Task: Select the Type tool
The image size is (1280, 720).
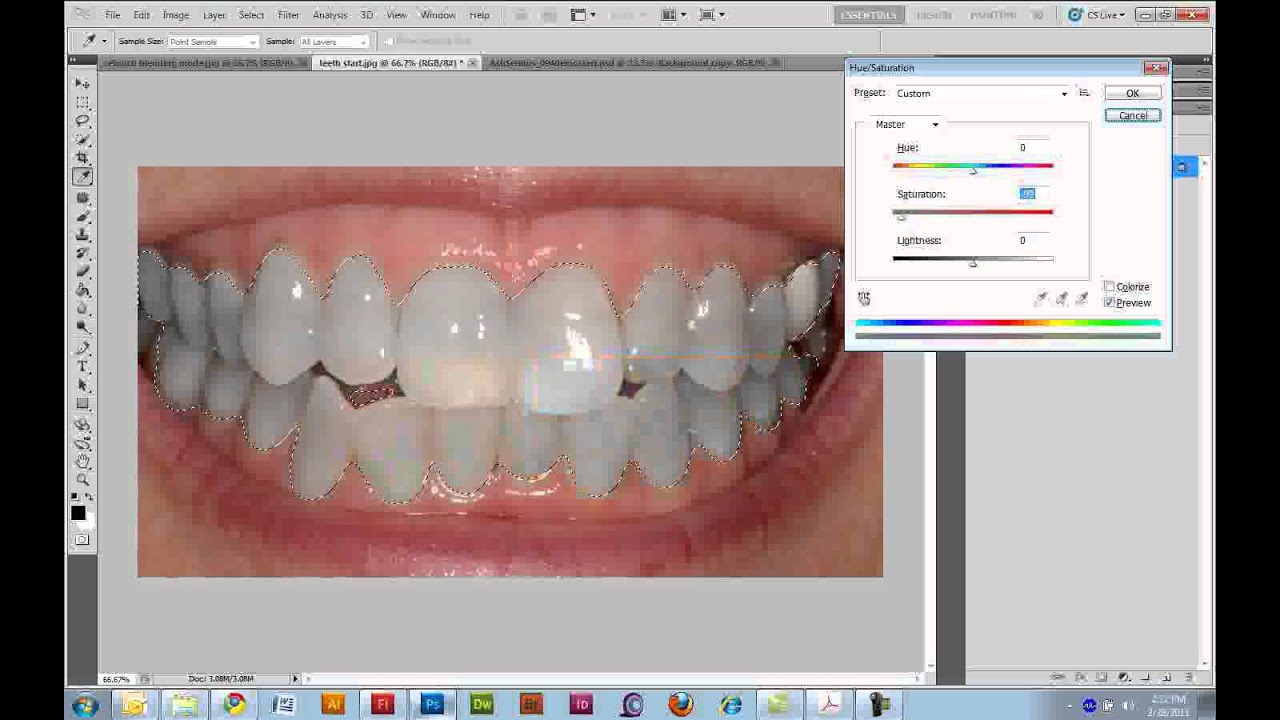Action: 82,368
